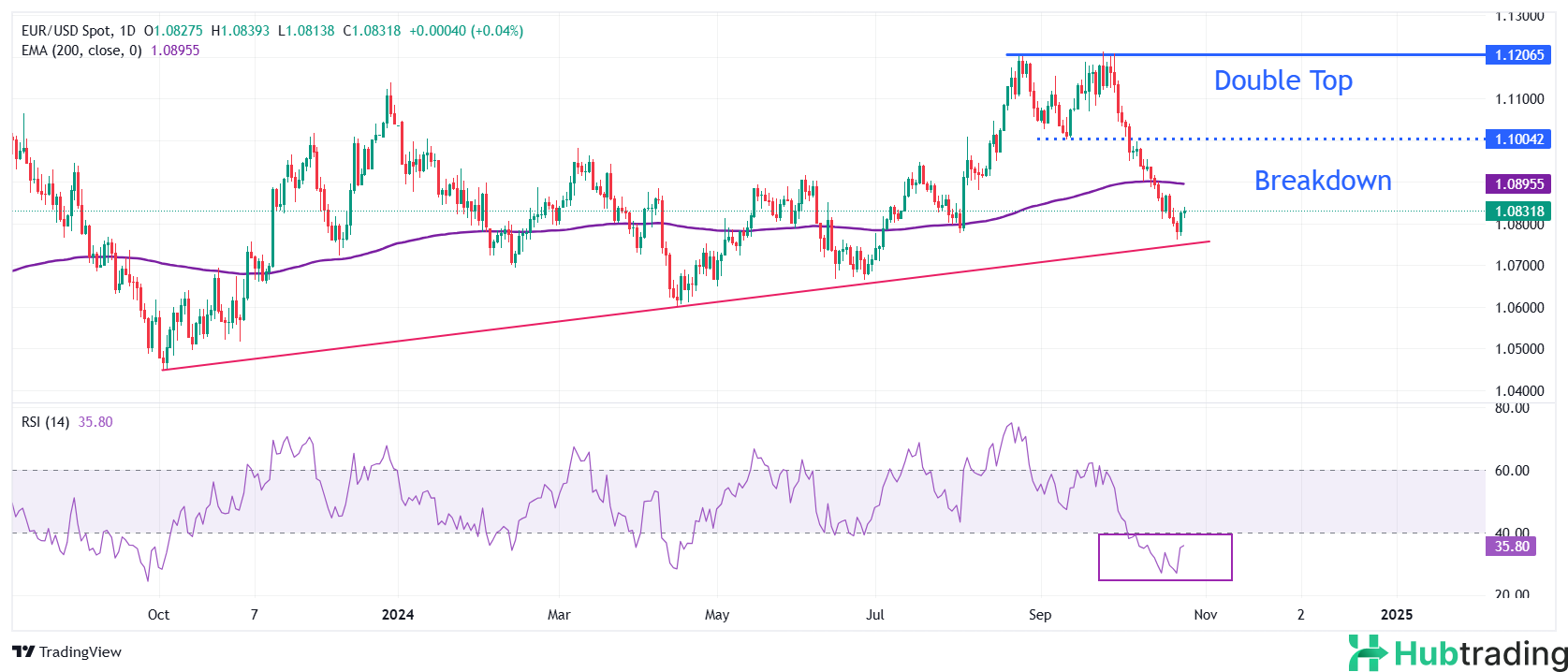This screenshot has height=672, width=1568.
Task: Click the Oct label on the time axis
Action: 158,615
